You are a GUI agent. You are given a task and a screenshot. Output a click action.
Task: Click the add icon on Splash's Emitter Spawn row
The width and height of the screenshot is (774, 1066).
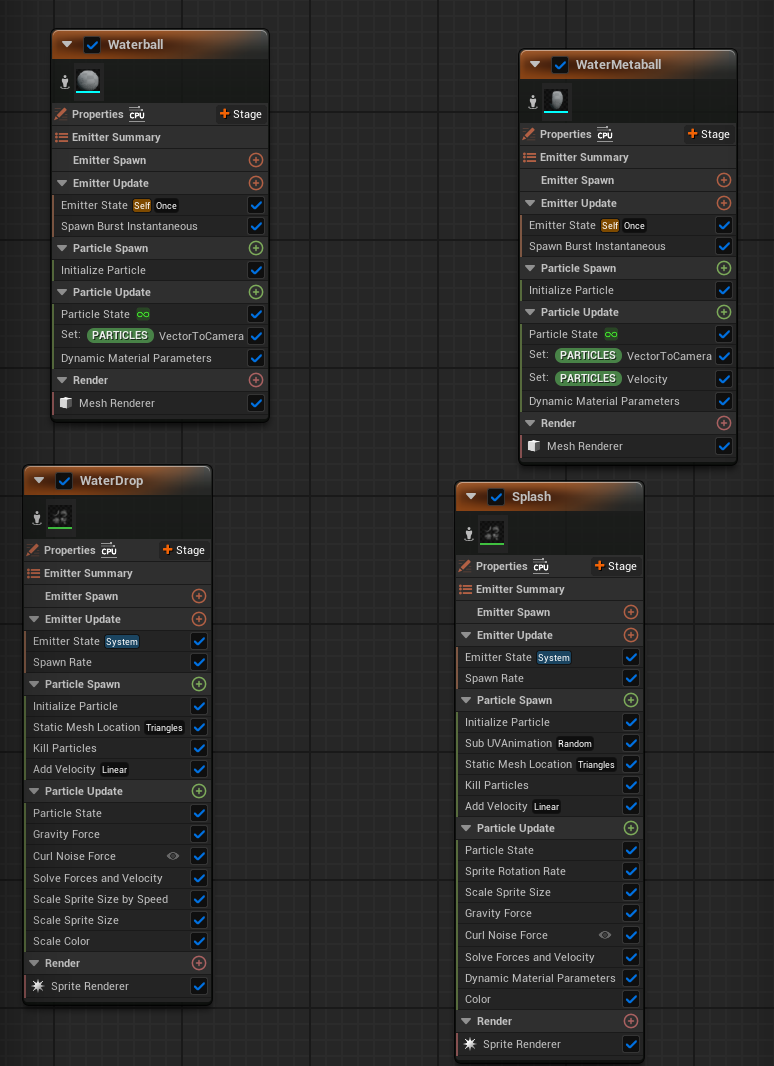click(x=630, y=612)
